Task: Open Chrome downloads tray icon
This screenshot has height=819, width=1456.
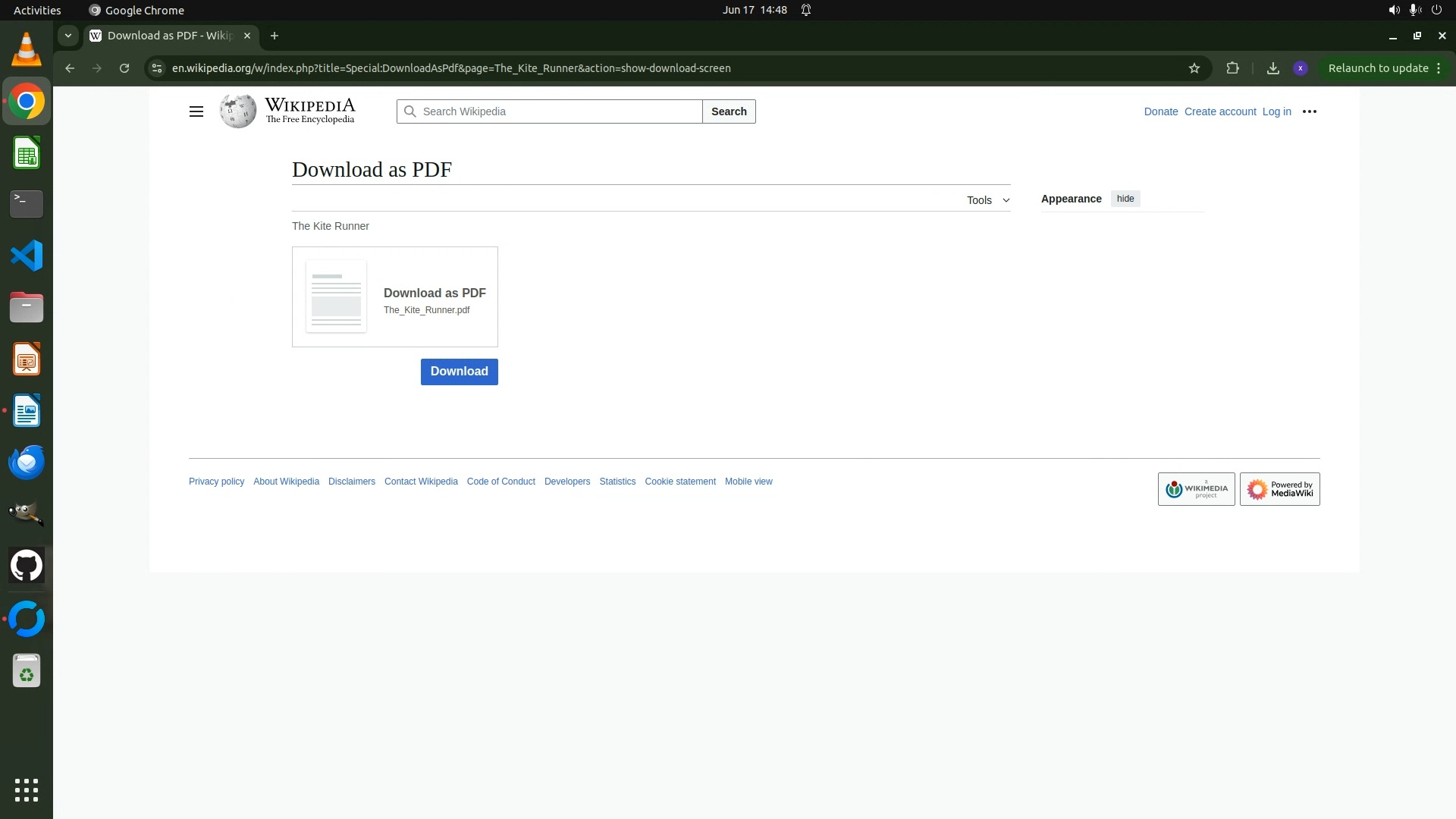Action: (x=1273, y=68)
